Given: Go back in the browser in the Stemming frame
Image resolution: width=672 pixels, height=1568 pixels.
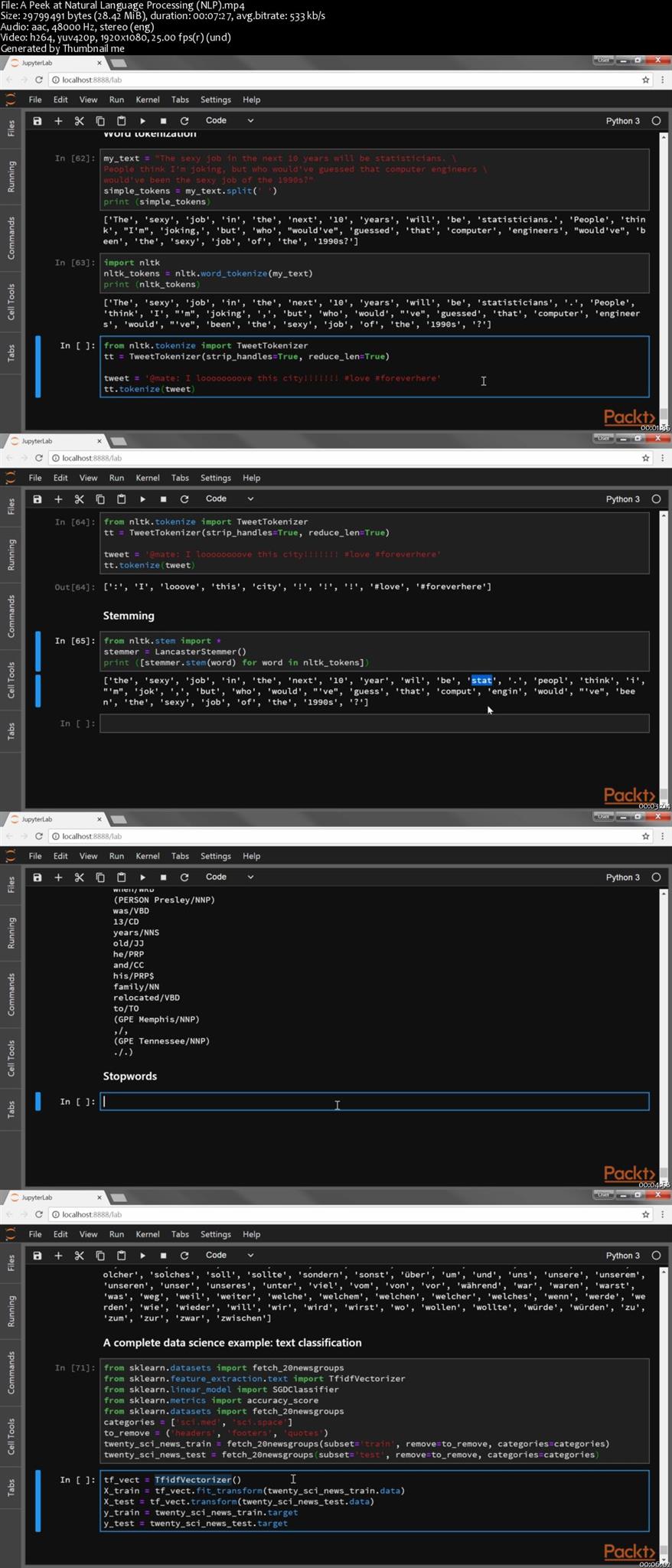Looking at the screenshot, I should click(x=9, y=458).
